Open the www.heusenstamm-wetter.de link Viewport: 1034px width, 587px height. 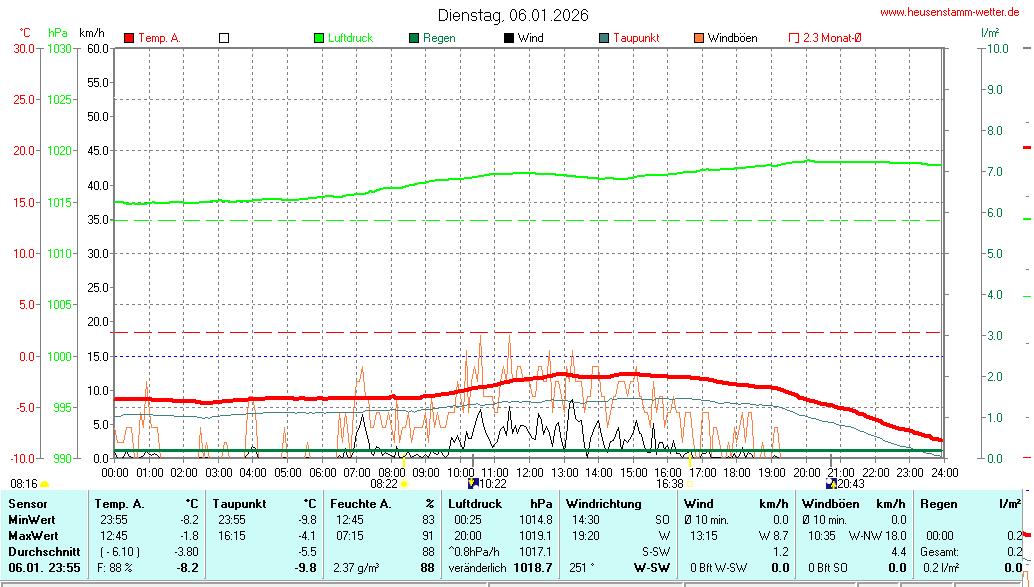[x=949, y=12]
